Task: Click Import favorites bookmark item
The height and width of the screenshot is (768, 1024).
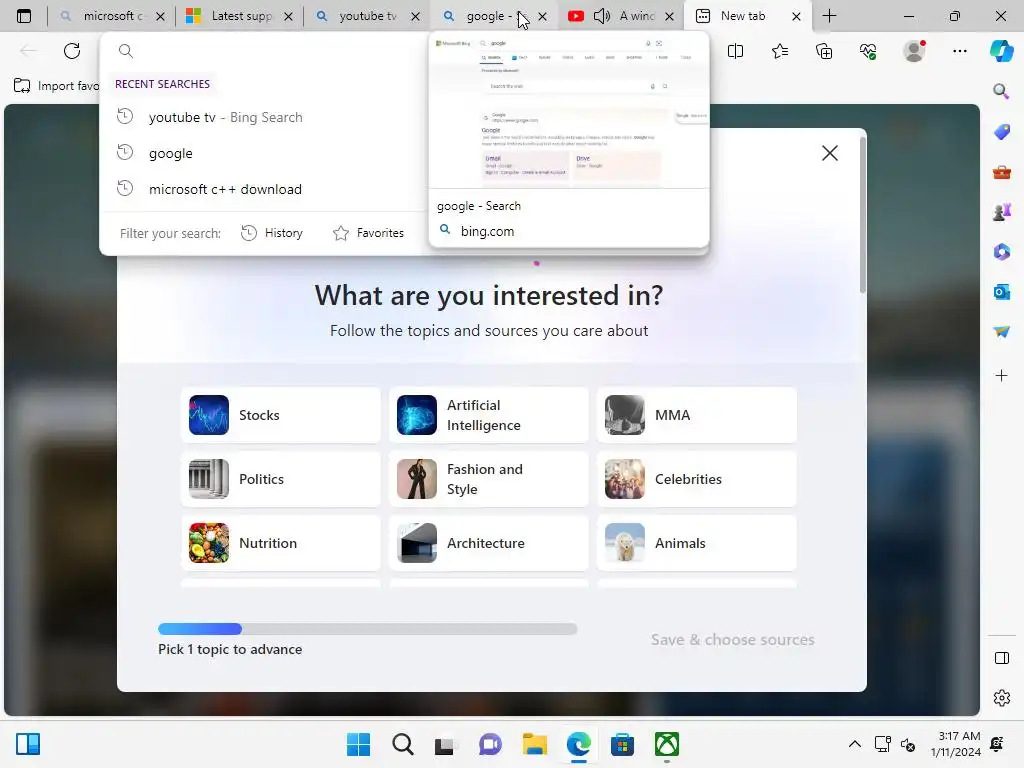Action: click(56, 86)
